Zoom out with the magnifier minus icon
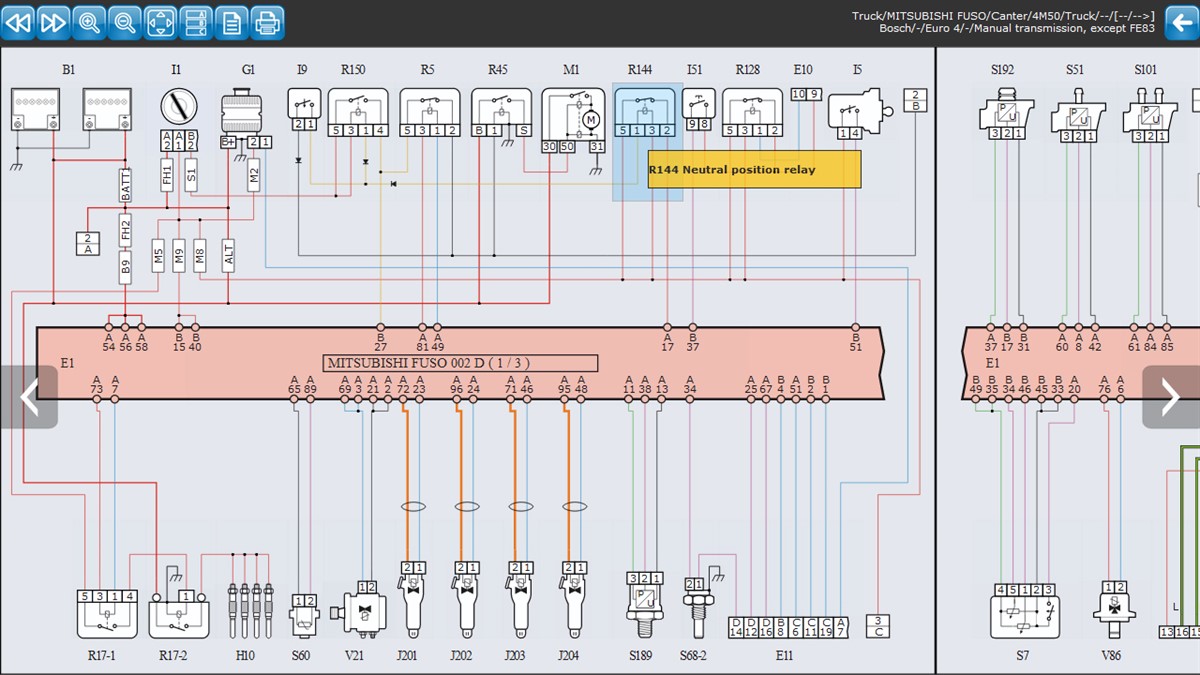Viewport: 1200px width, 675px height. tap(125, 22)
